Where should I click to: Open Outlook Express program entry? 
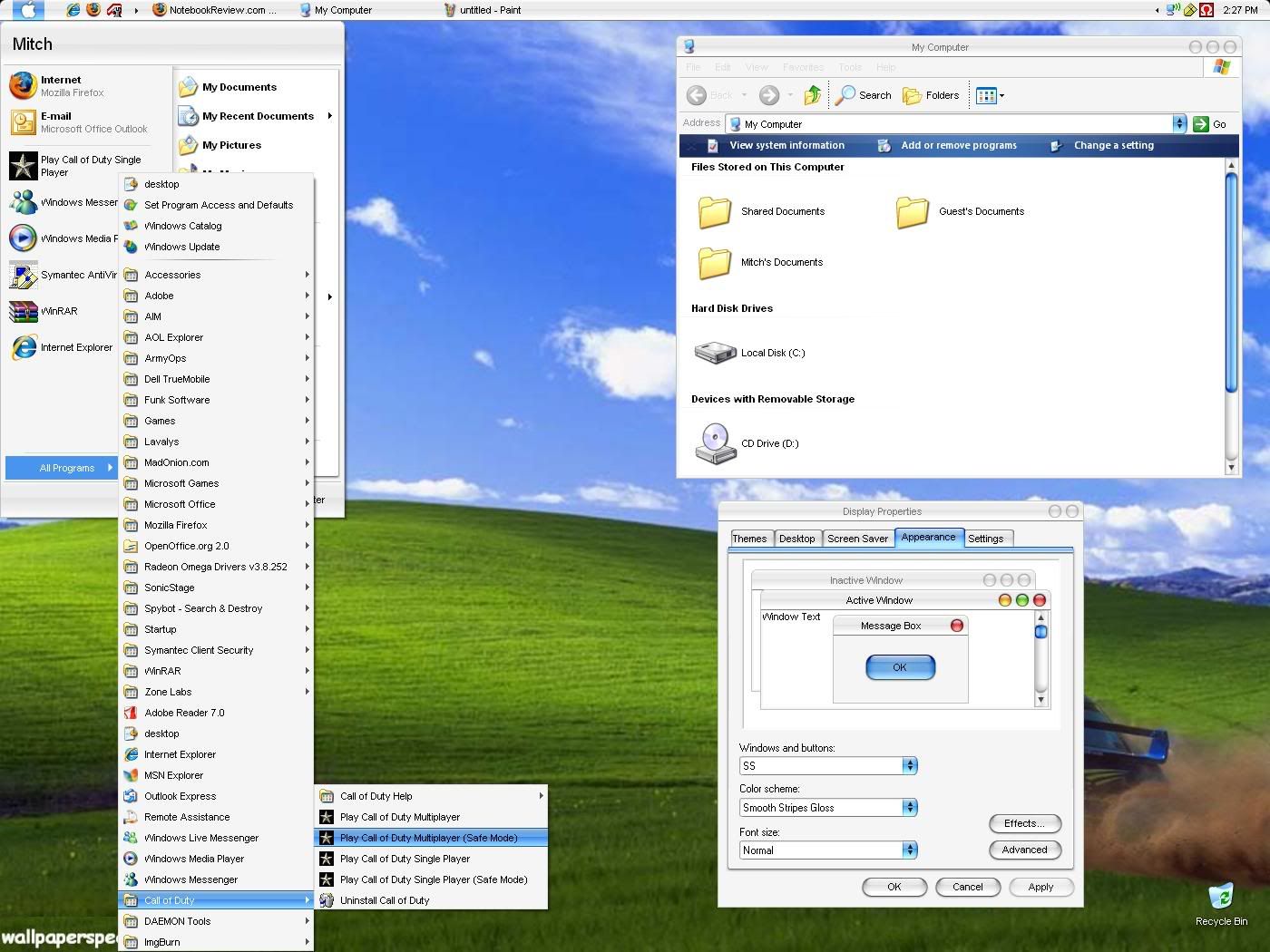coord(217,796)
